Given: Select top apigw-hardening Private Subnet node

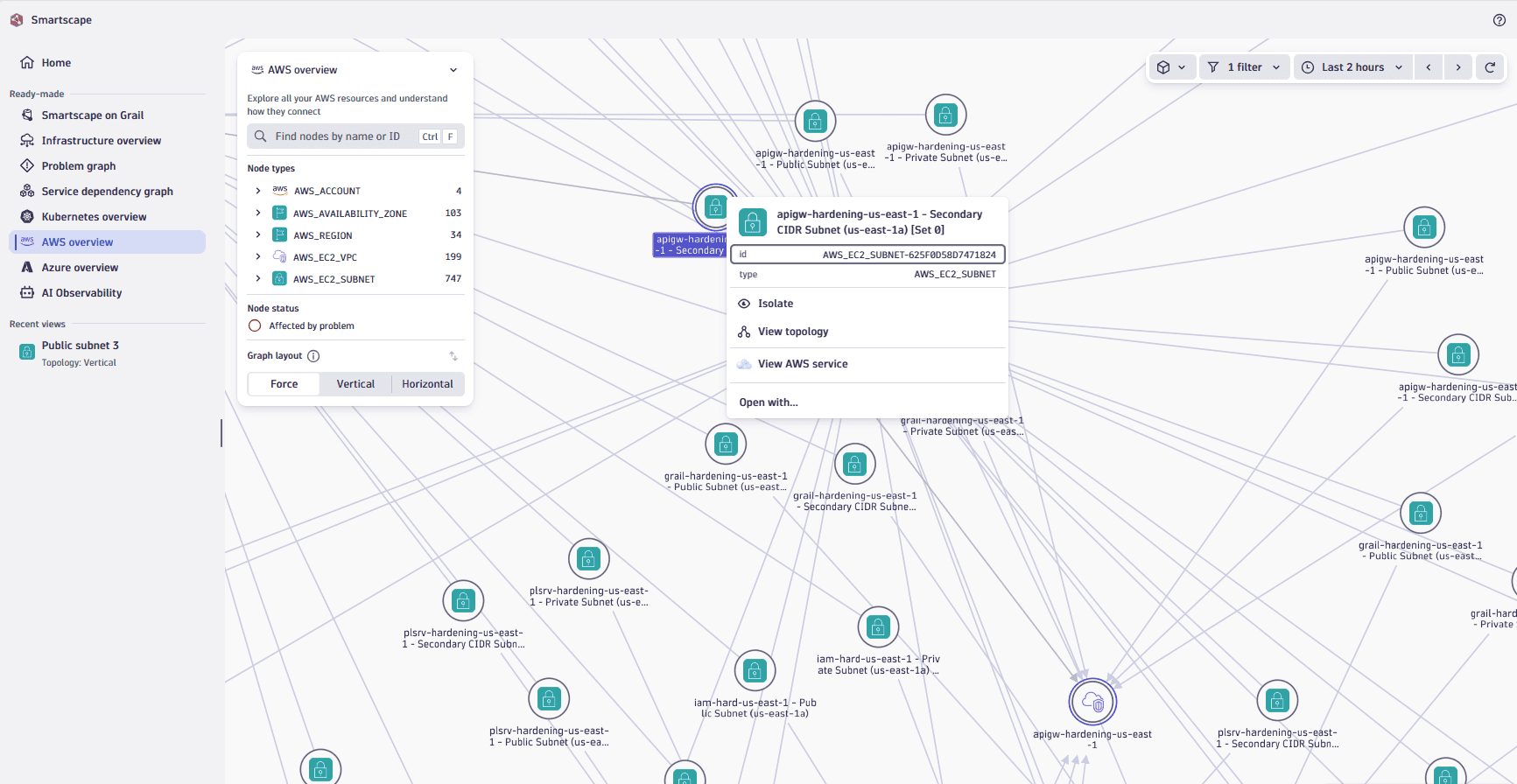Looking at the screenshot, I should pos(945,115).
